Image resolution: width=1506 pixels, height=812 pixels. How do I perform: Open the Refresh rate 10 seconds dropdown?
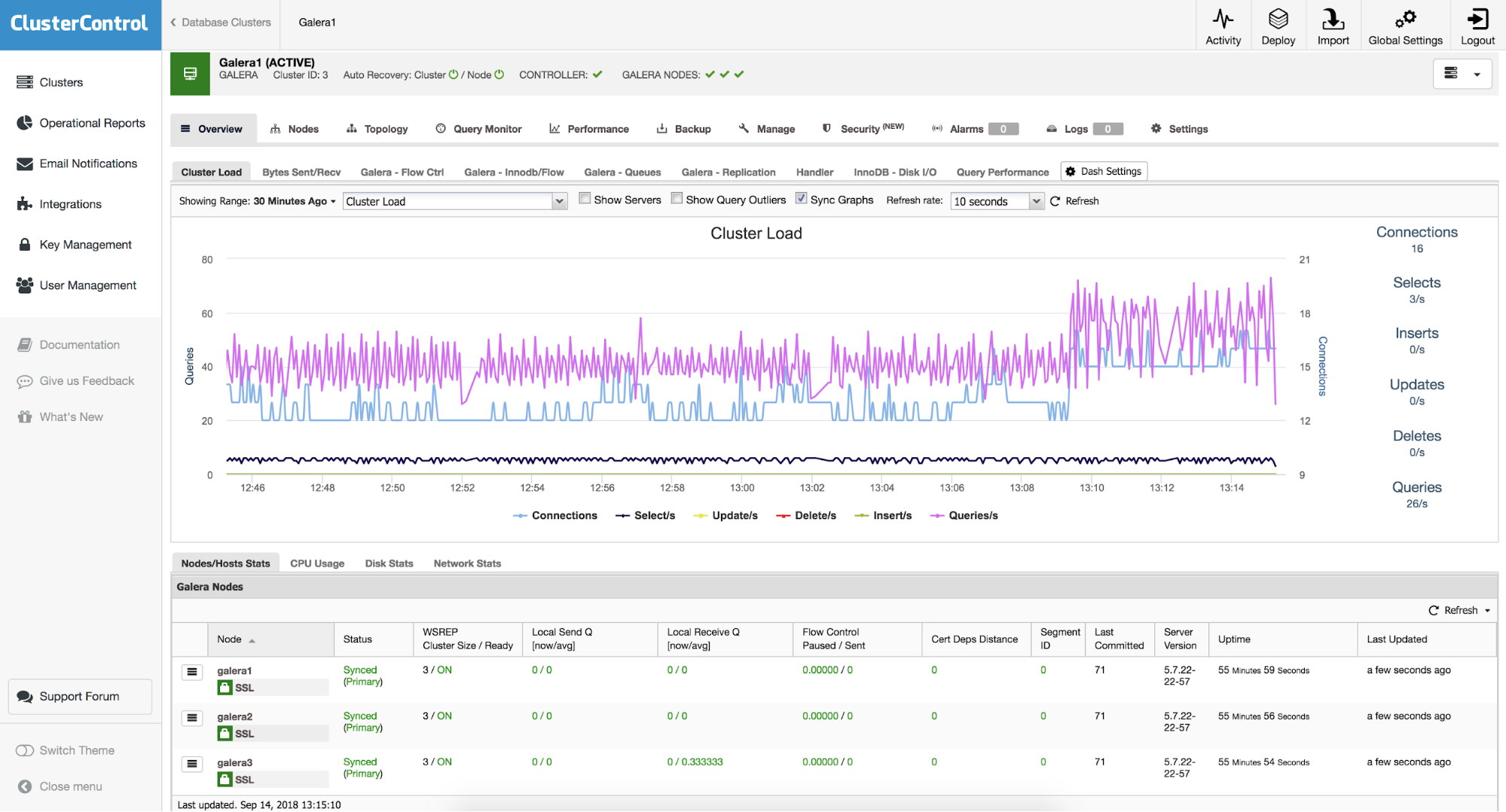(997, 201)
